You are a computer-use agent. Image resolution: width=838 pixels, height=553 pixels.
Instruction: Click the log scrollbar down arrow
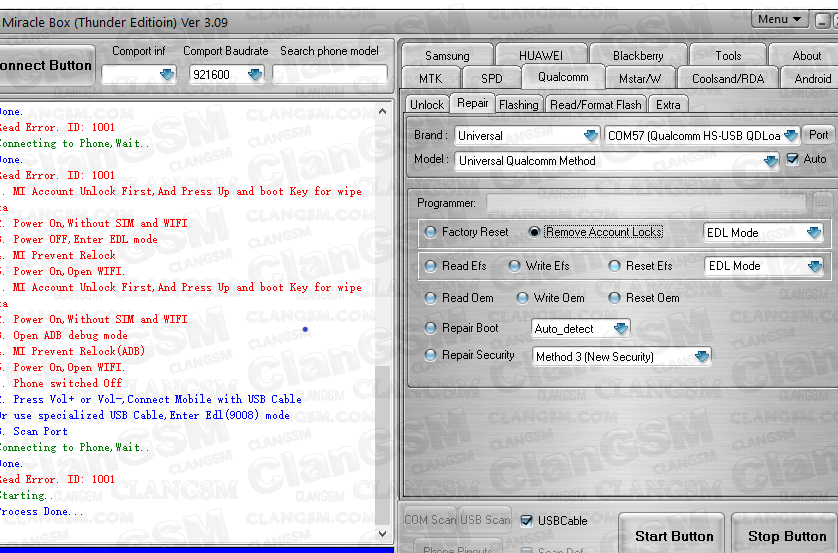383,533
